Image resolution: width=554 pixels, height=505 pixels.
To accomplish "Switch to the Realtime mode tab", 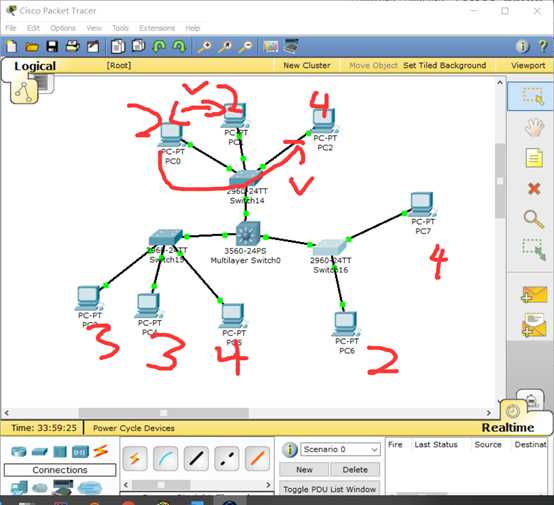I will [x=508, y=428].
